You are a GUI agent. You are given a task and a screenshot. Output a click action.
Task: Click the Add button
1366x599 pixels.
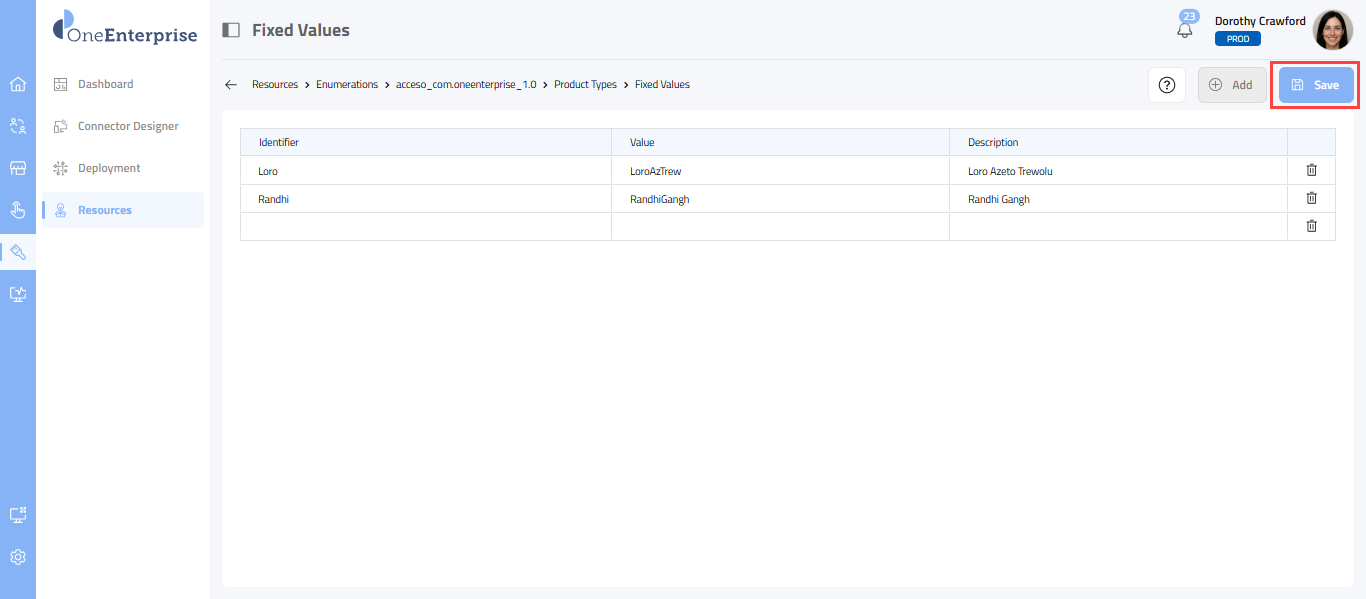click(x=1231, y=85)
